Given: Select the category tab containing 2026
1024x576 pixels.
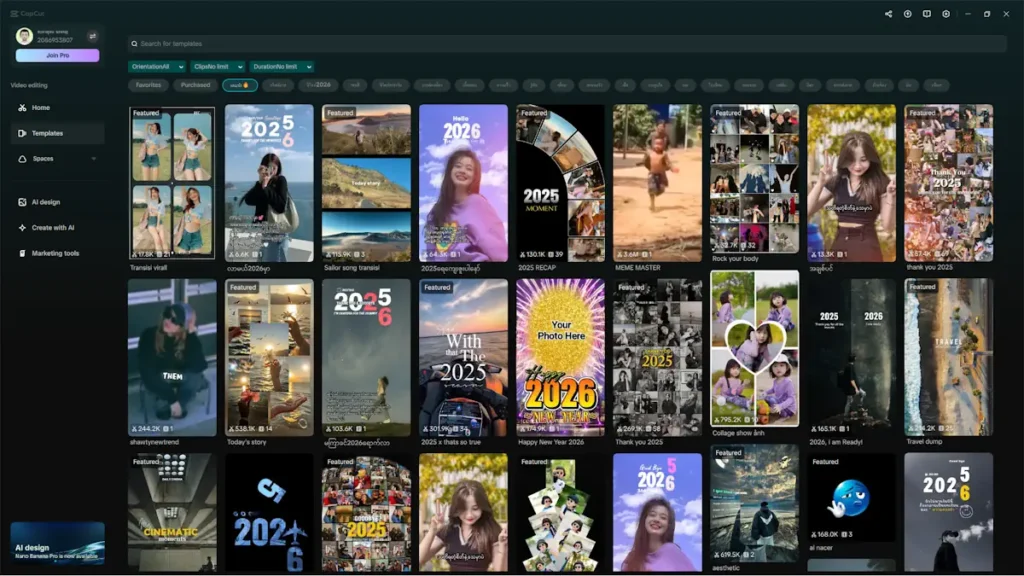Looking at the screenshot, I should click(x=319, y=85).
